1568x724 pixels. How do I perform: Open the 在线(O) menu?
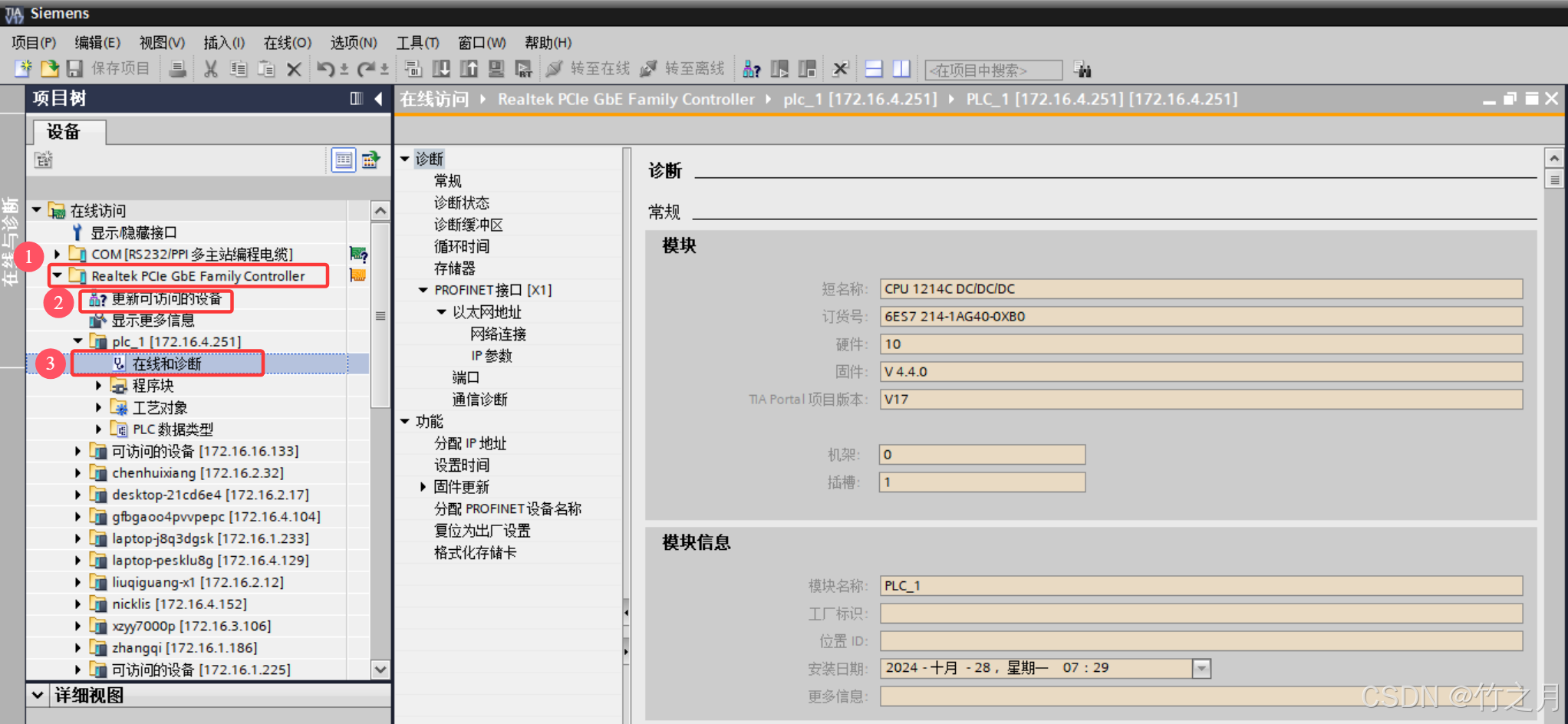point(288,43)
